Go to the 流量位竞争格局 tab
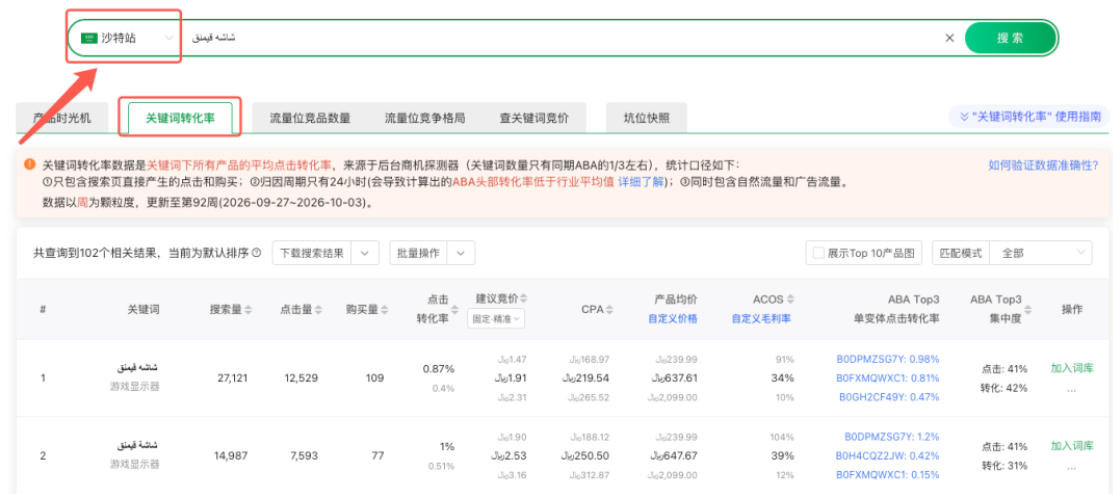1113x494 pixels. click(x=425, y=118)
